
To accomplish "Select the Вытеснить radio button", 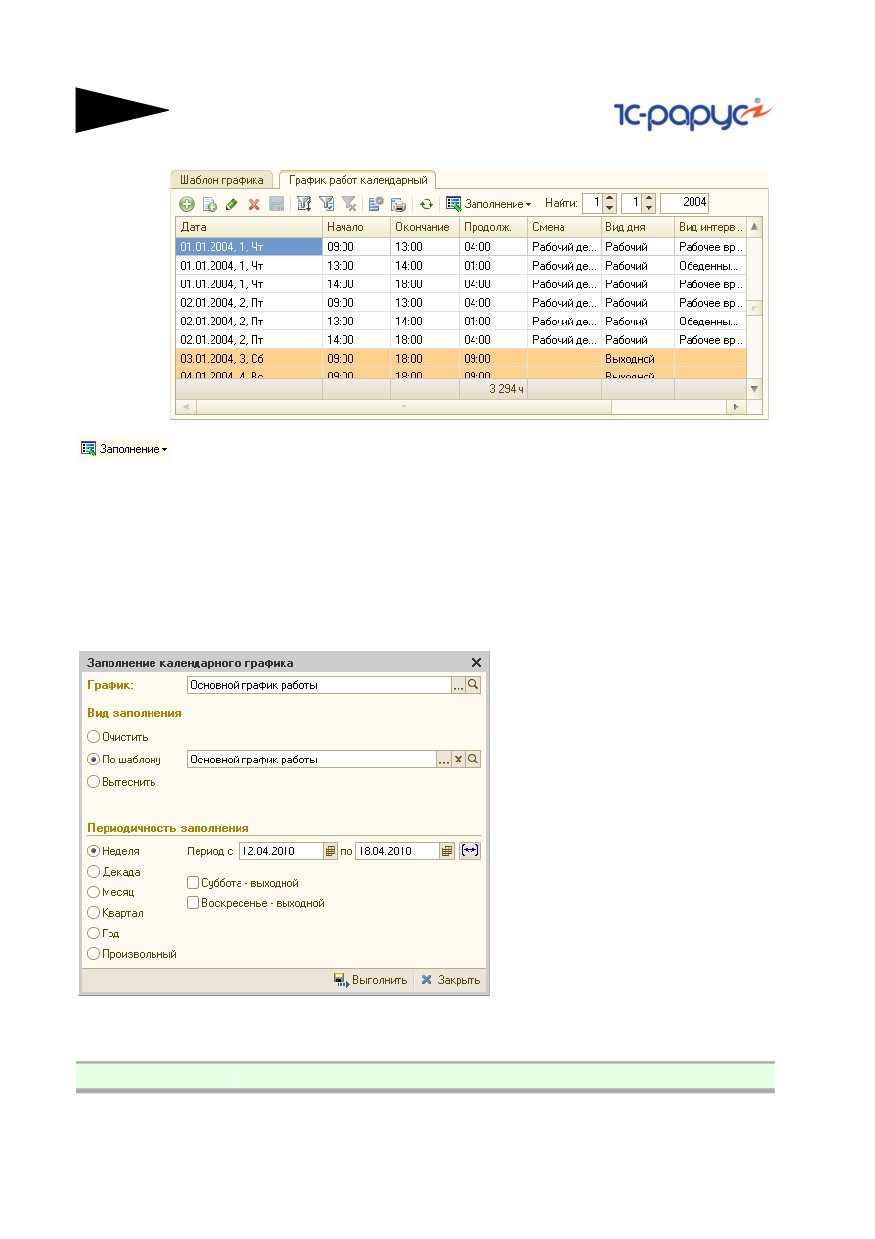I will (94, 782).
